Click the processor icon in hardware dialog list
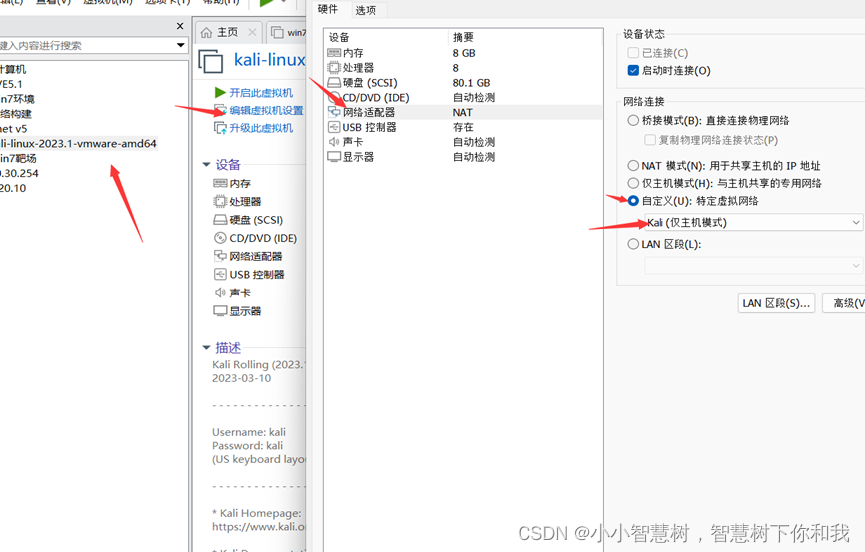 [x=334, y=68]
